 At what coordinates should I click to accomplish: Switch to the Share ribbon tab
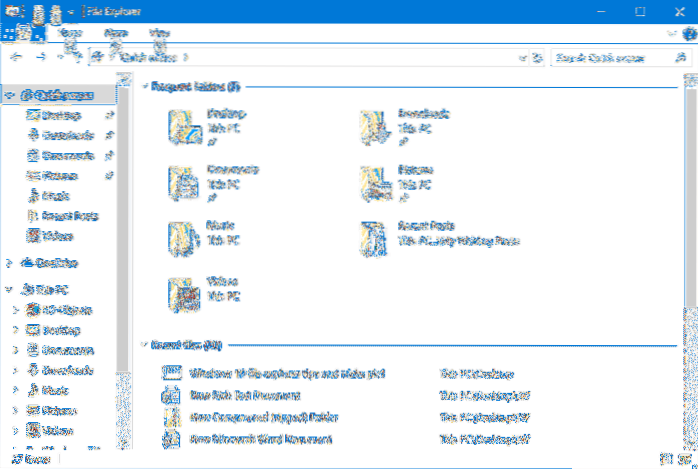[x=117, y=34]
